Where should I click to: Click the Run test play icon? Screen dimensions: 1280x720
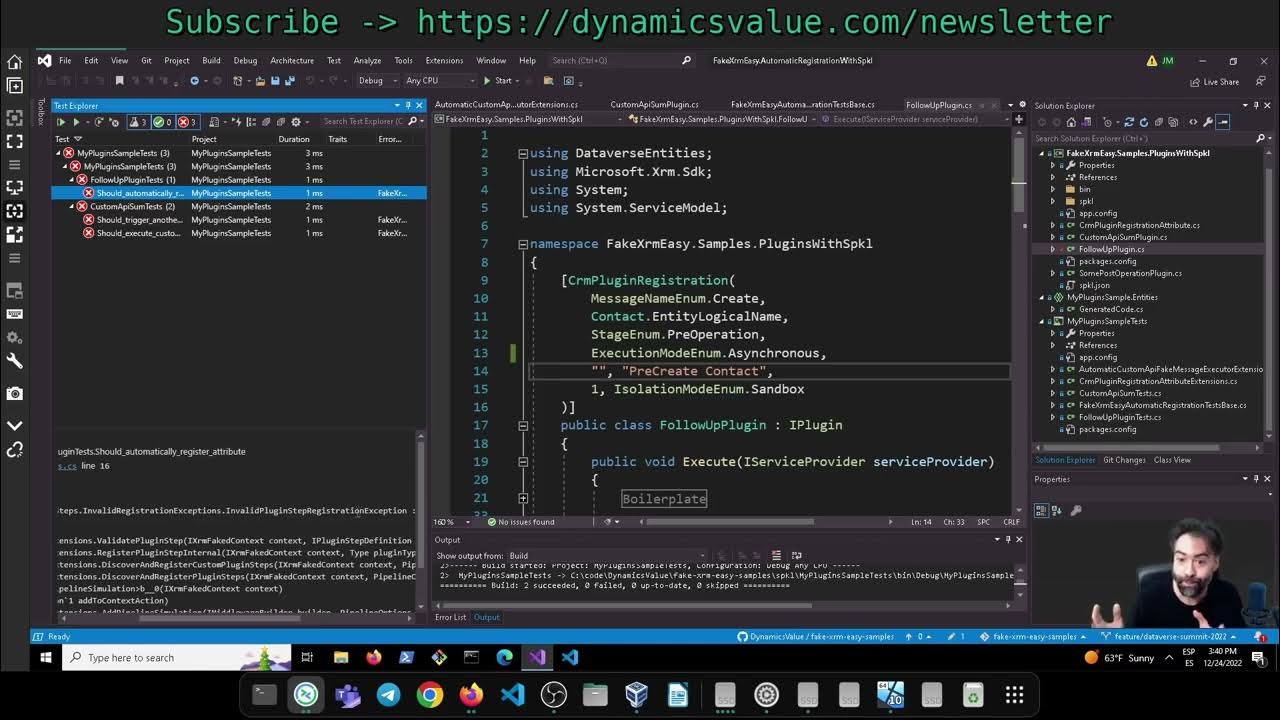(x=77, y=122)
